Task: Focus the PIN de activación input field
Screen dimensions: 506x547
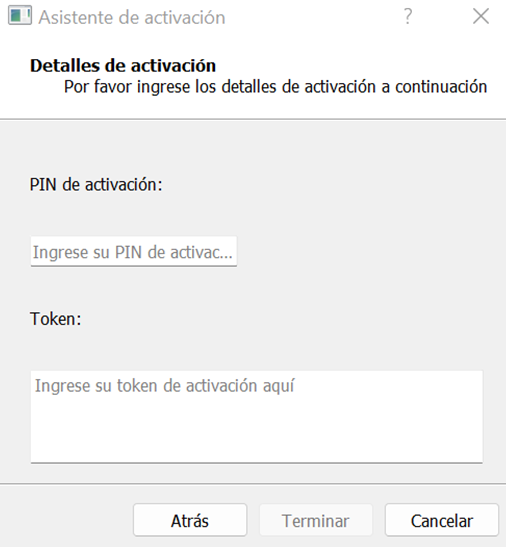Action: 134,252
